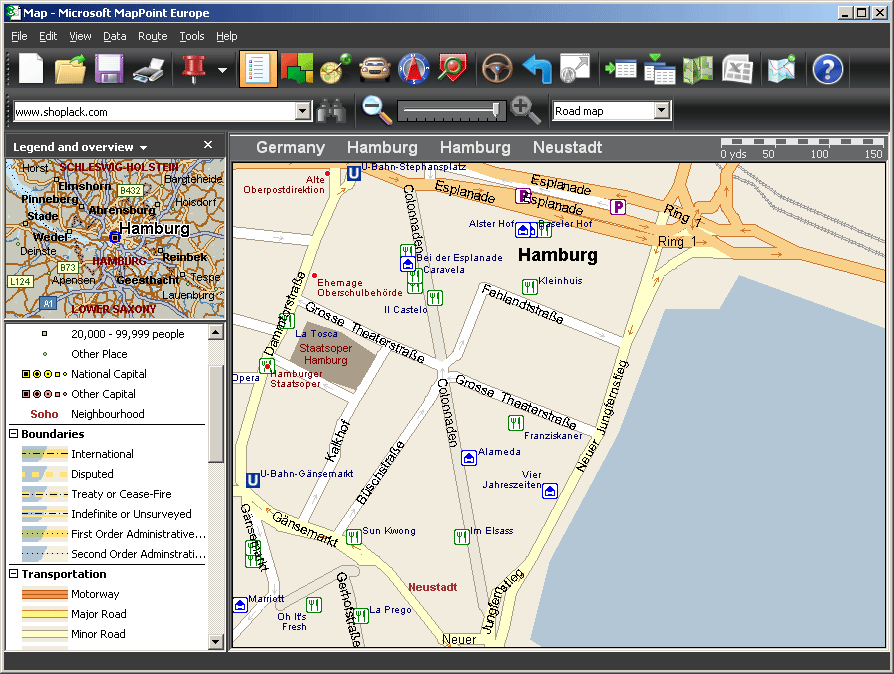Click the Sun Kwong restaurant icon

point(354,537)
